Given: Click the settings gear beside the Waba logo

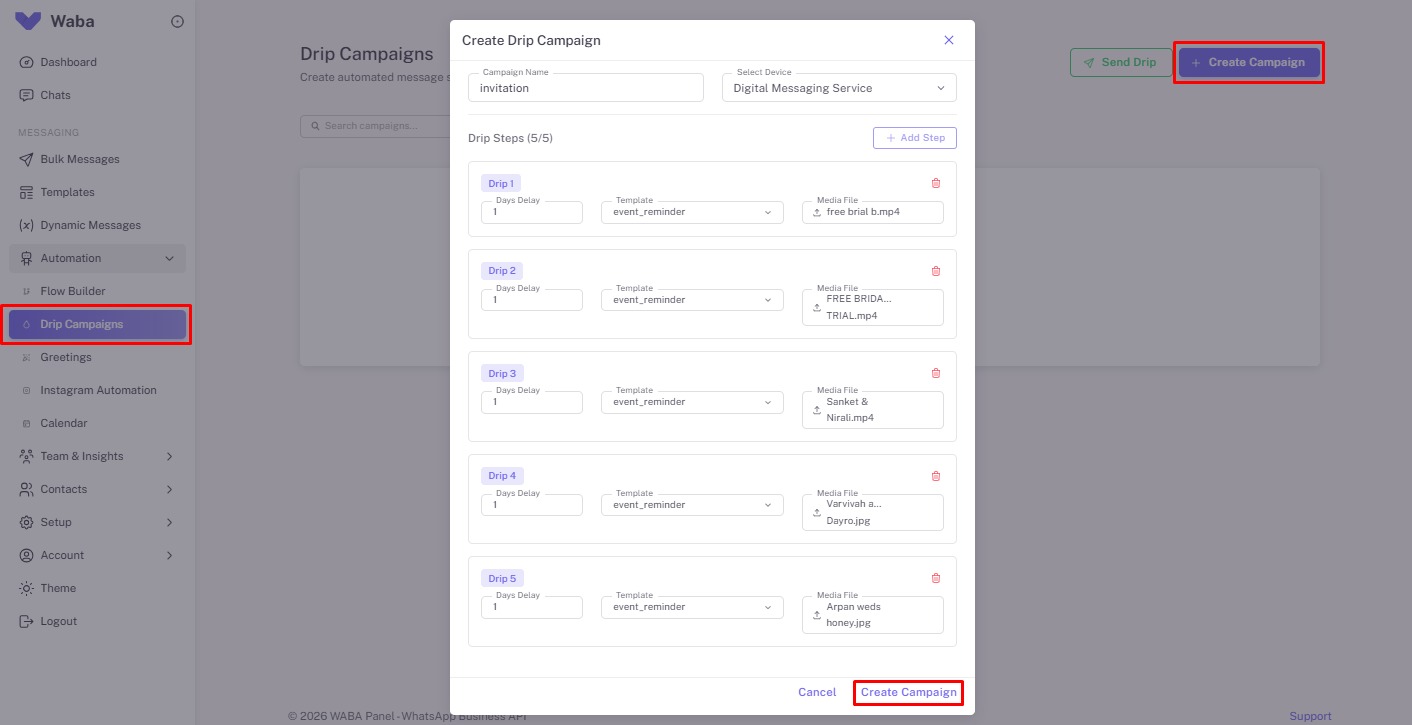Looking at the screenshot, I should (177, 20).
